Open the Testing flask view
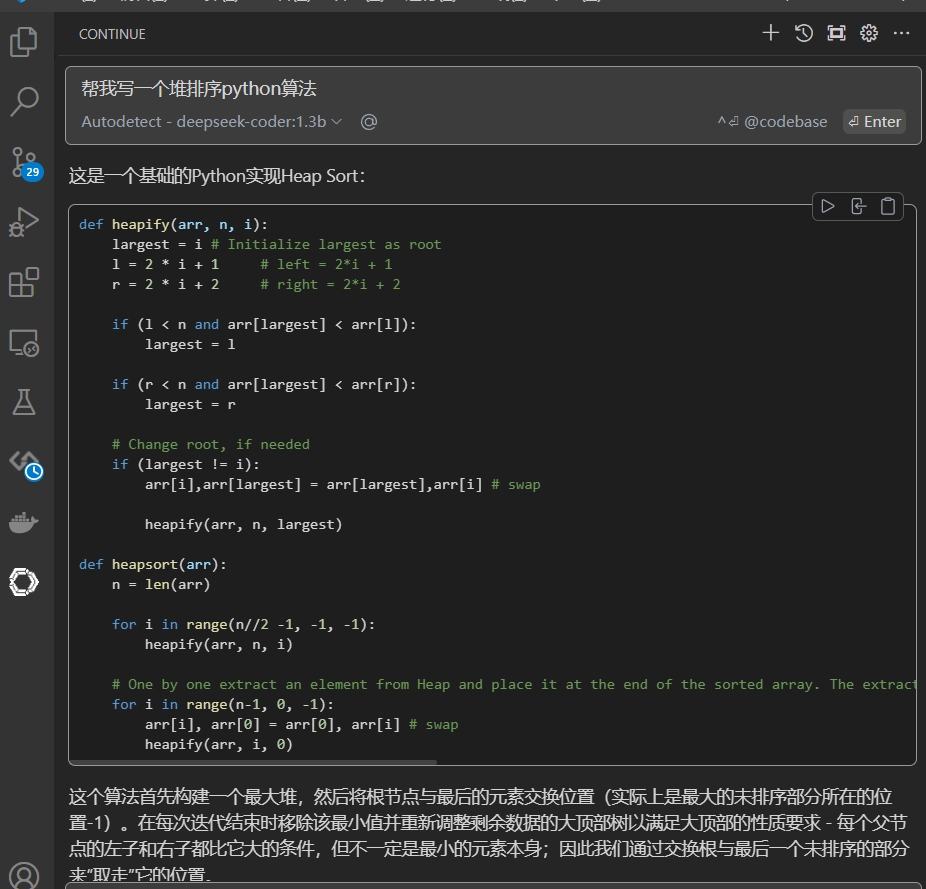 pyautogui.click(x=24, y=402)
